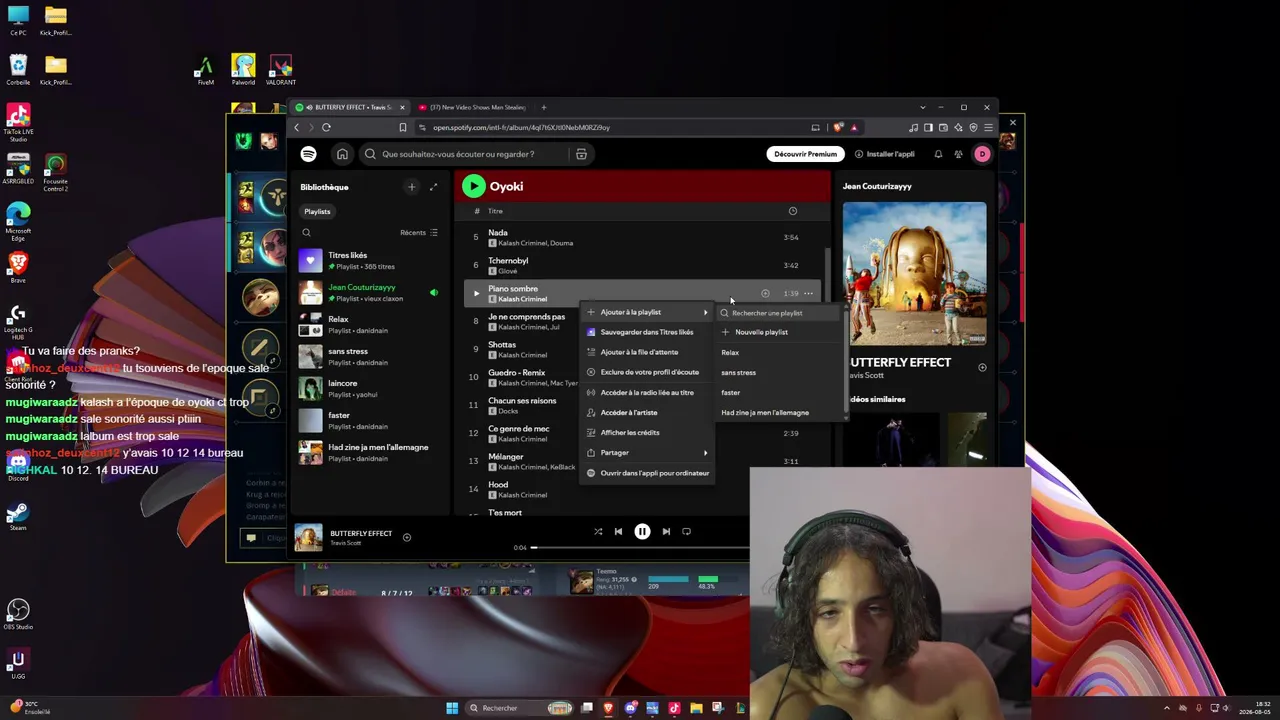Choose Accéder à l'artiste
The width and height of the screenshot is (1280, 720).
pos(648,412)
